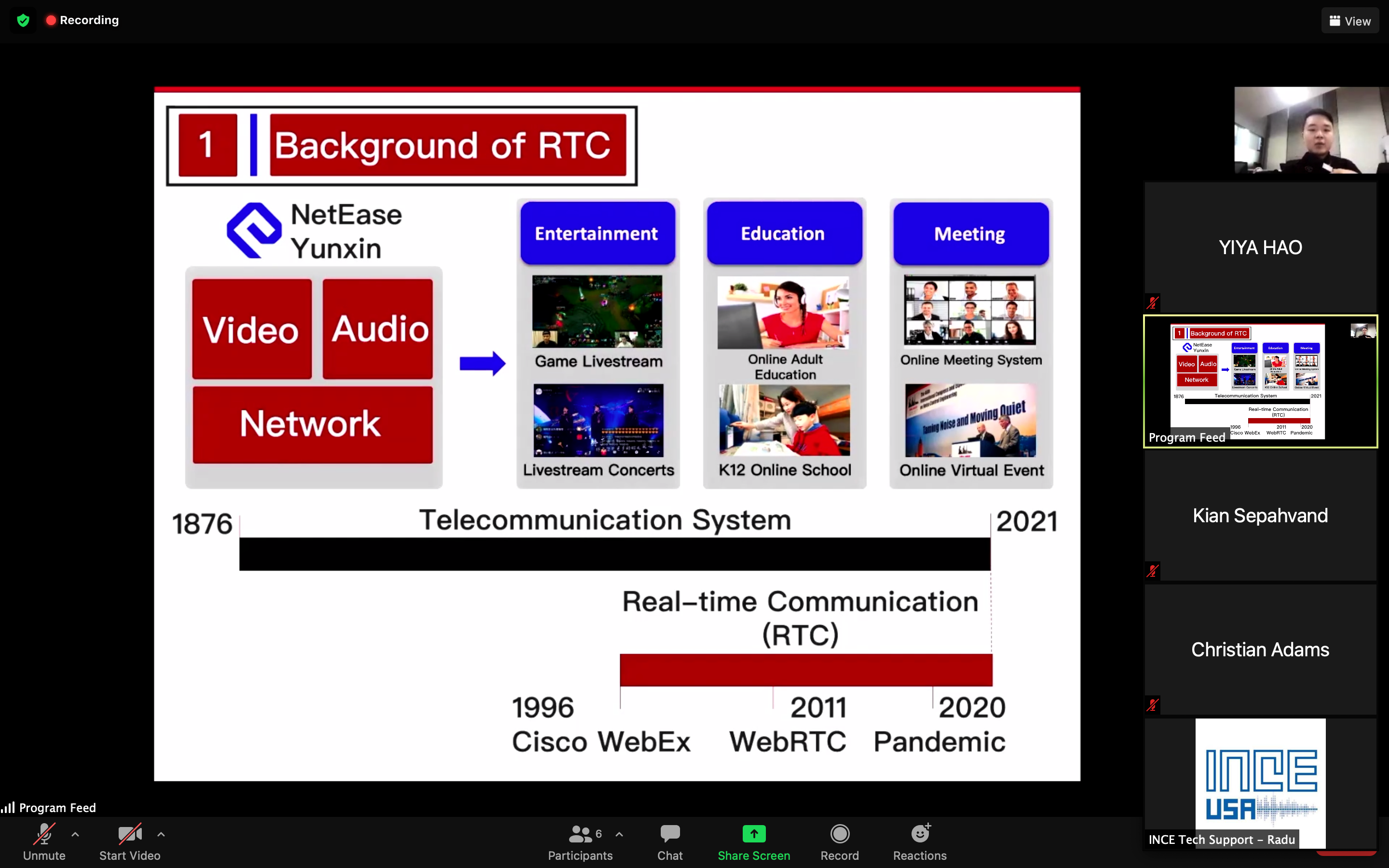Start Video with the camera icon
This screenshot has width=1389, height=868.
(130, 841)
